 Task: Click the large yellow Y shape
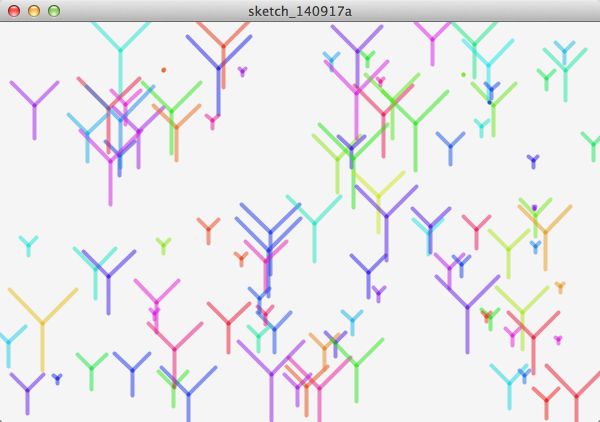(42, 322)
